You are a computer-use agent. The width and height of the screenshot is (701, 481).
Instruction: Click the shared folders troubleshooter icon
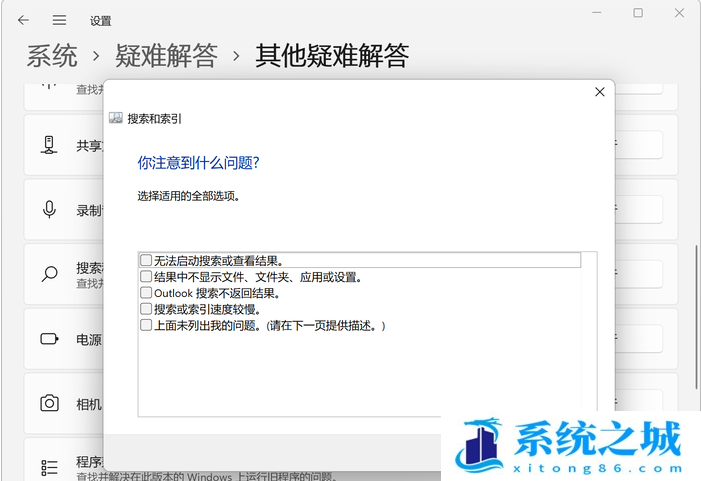[x=49, y=145]
